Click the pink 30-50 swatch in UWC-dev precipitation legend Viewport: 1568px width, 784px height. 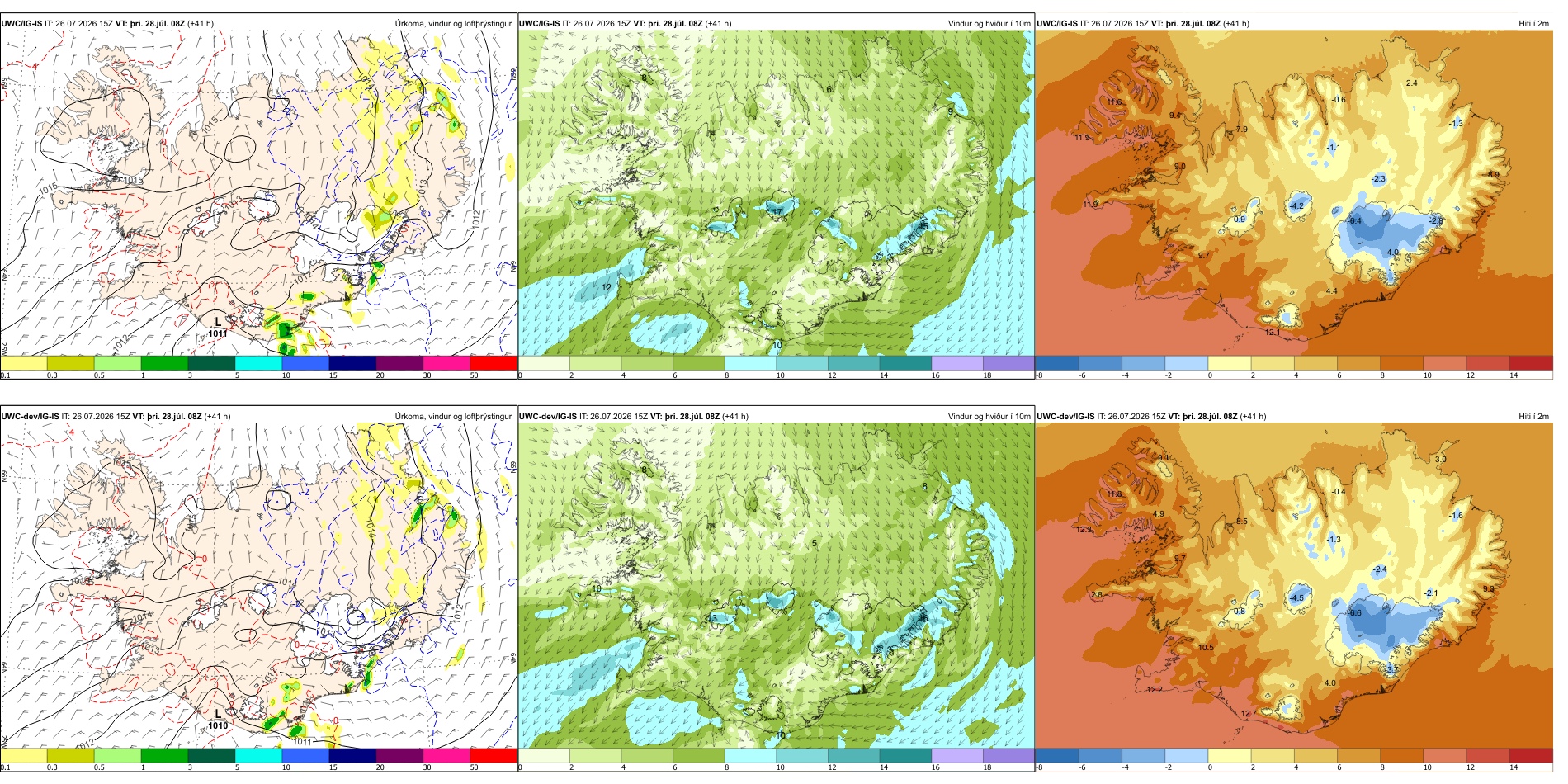[446, 755]
